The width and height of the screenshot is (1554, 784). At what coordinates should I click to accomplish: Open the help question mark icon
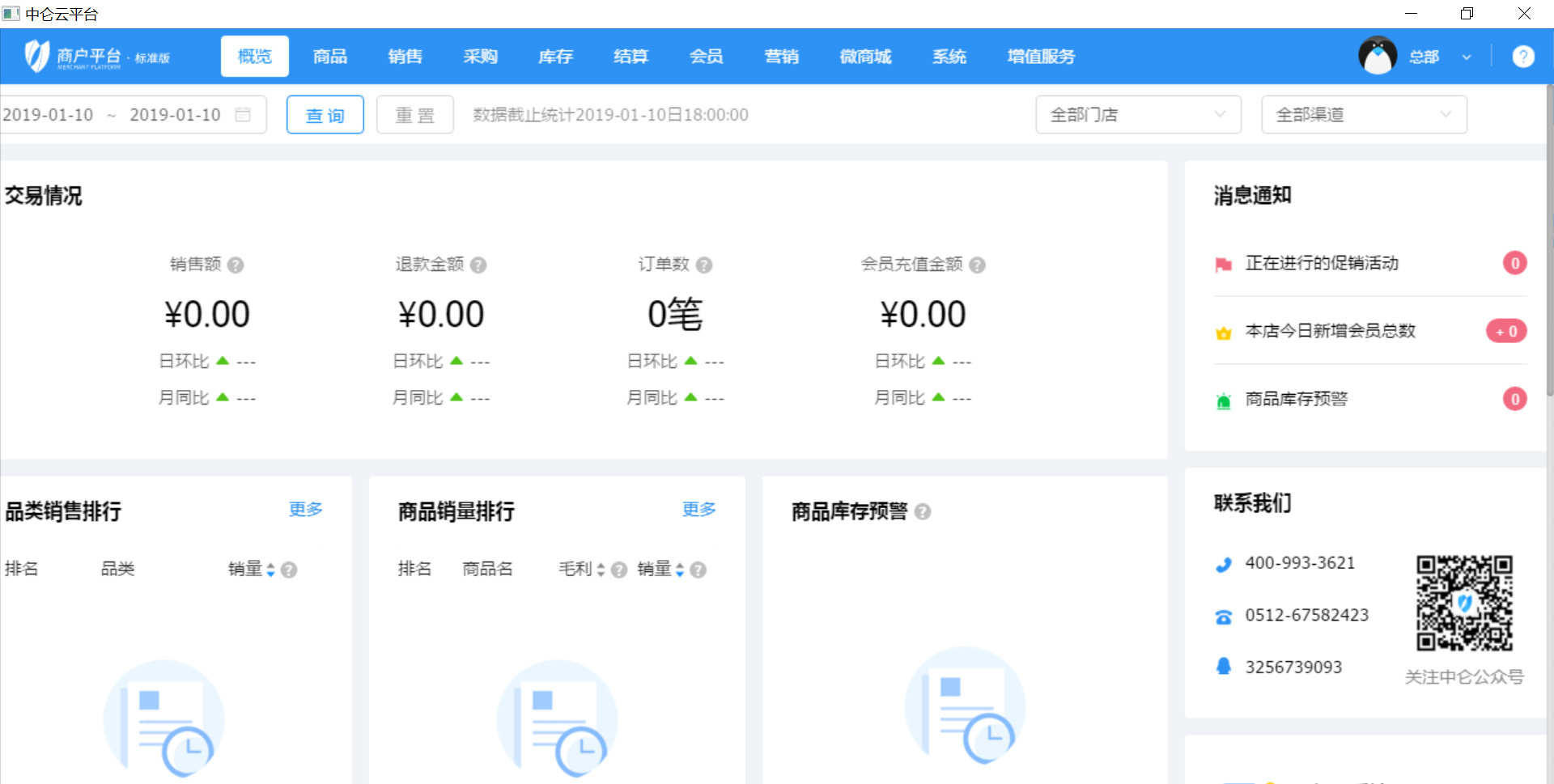1524,56
